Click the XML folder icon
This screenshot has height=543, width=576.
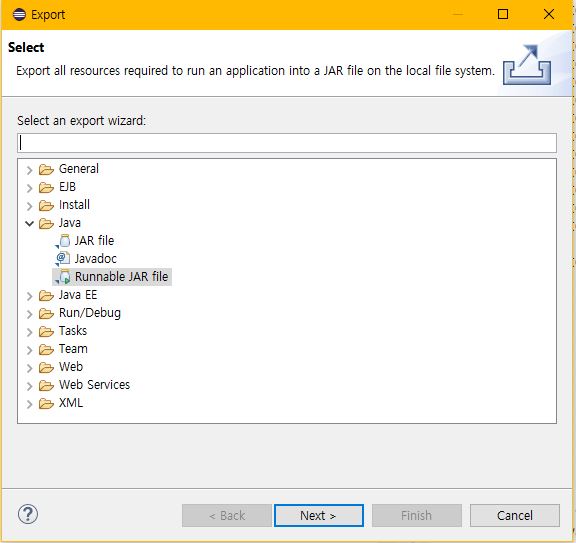(46, 403)
